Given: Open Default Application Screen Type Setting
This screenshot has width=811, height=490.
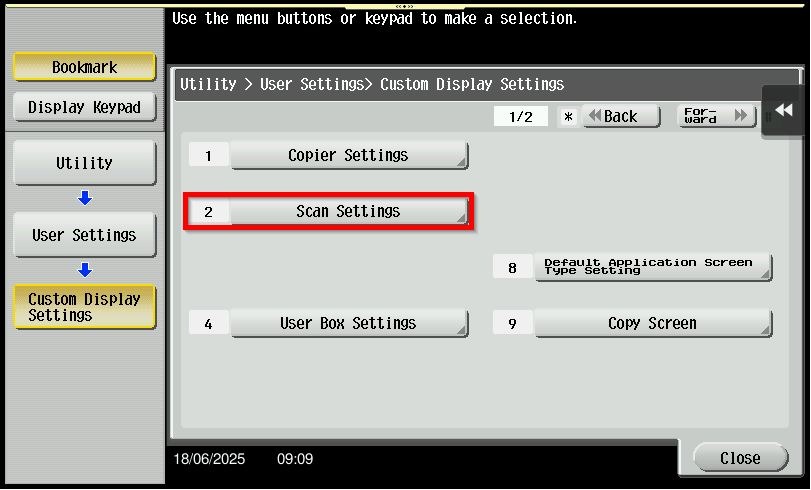Looking at the screenshot, I should [x=652, y=267].
